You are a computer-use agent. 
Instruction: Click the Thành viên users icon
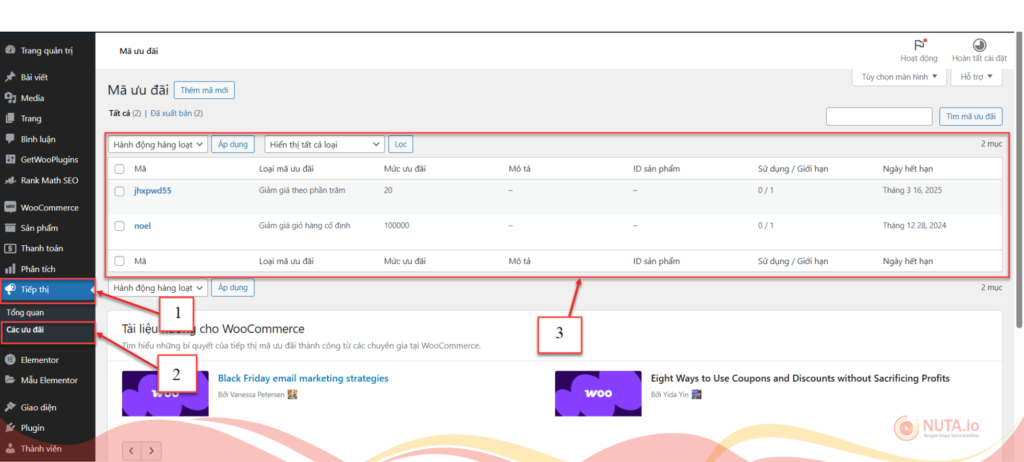click(10, 448)
